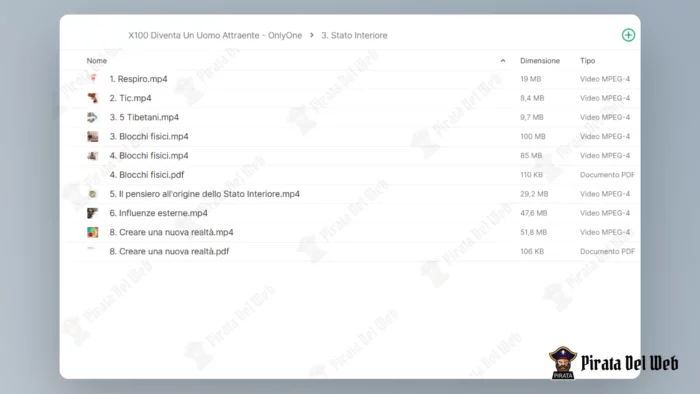Image resolution: width=700 pixels, height=394 pixels.
Task: Sort files by the Nome column
Action: click(96, 61)
